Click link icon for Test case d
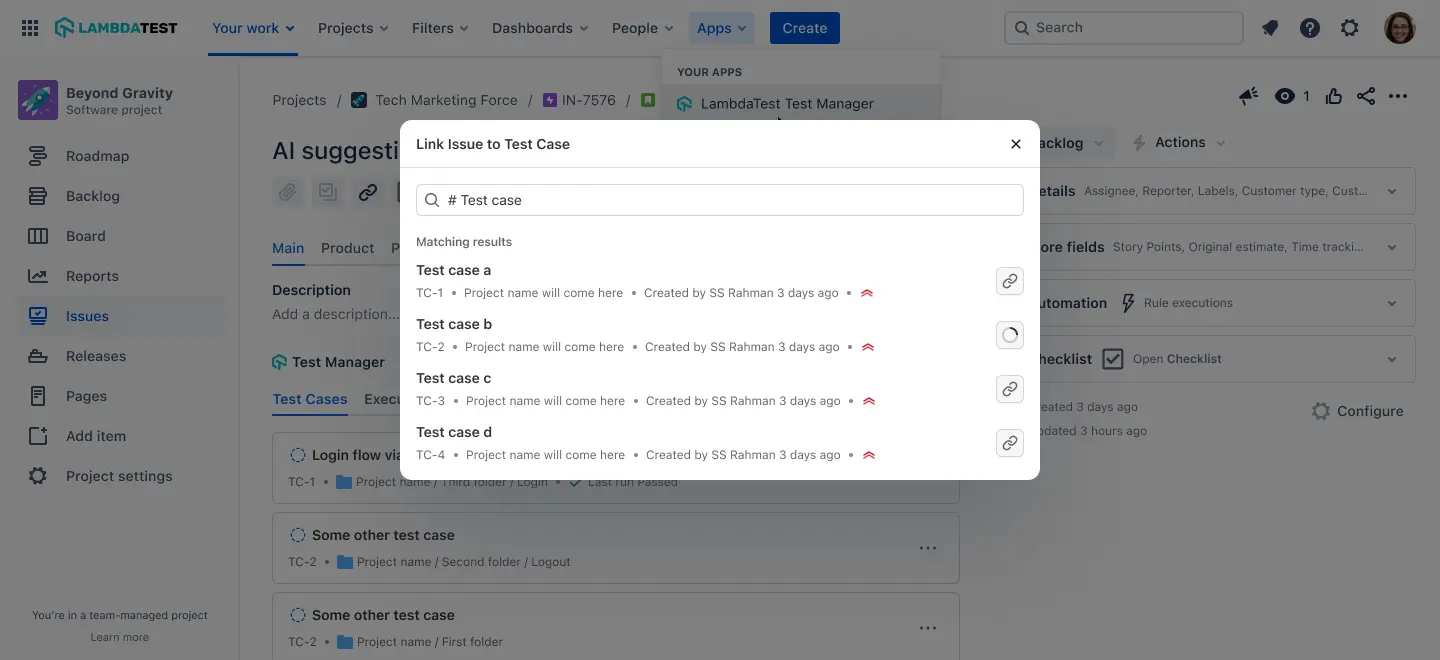 [x=1010, y=443]
